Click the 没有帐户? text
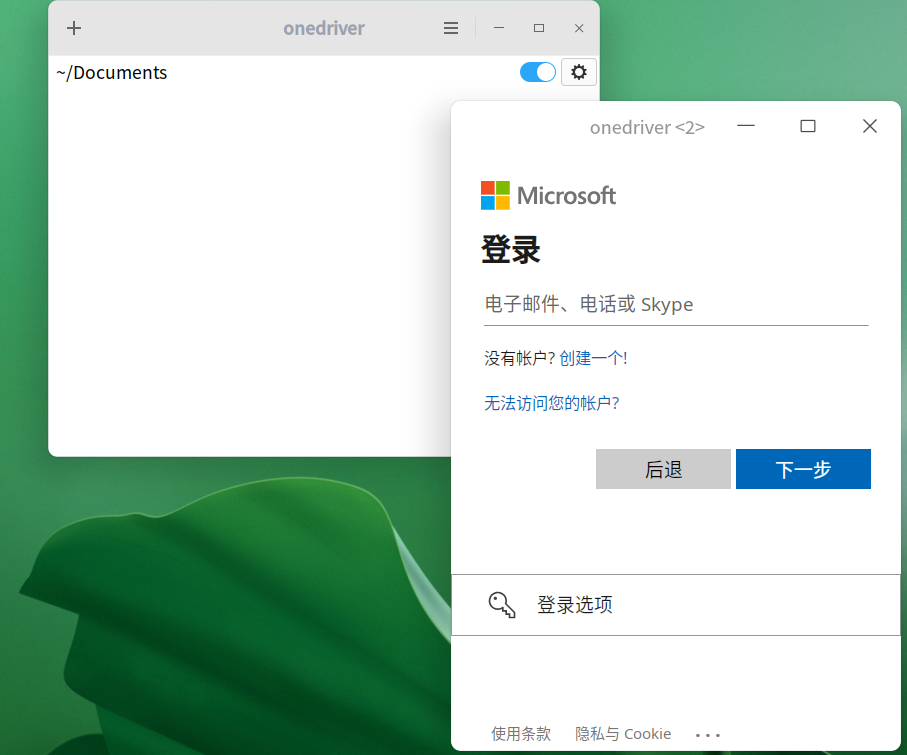The image size is (907, 755). 519,358
